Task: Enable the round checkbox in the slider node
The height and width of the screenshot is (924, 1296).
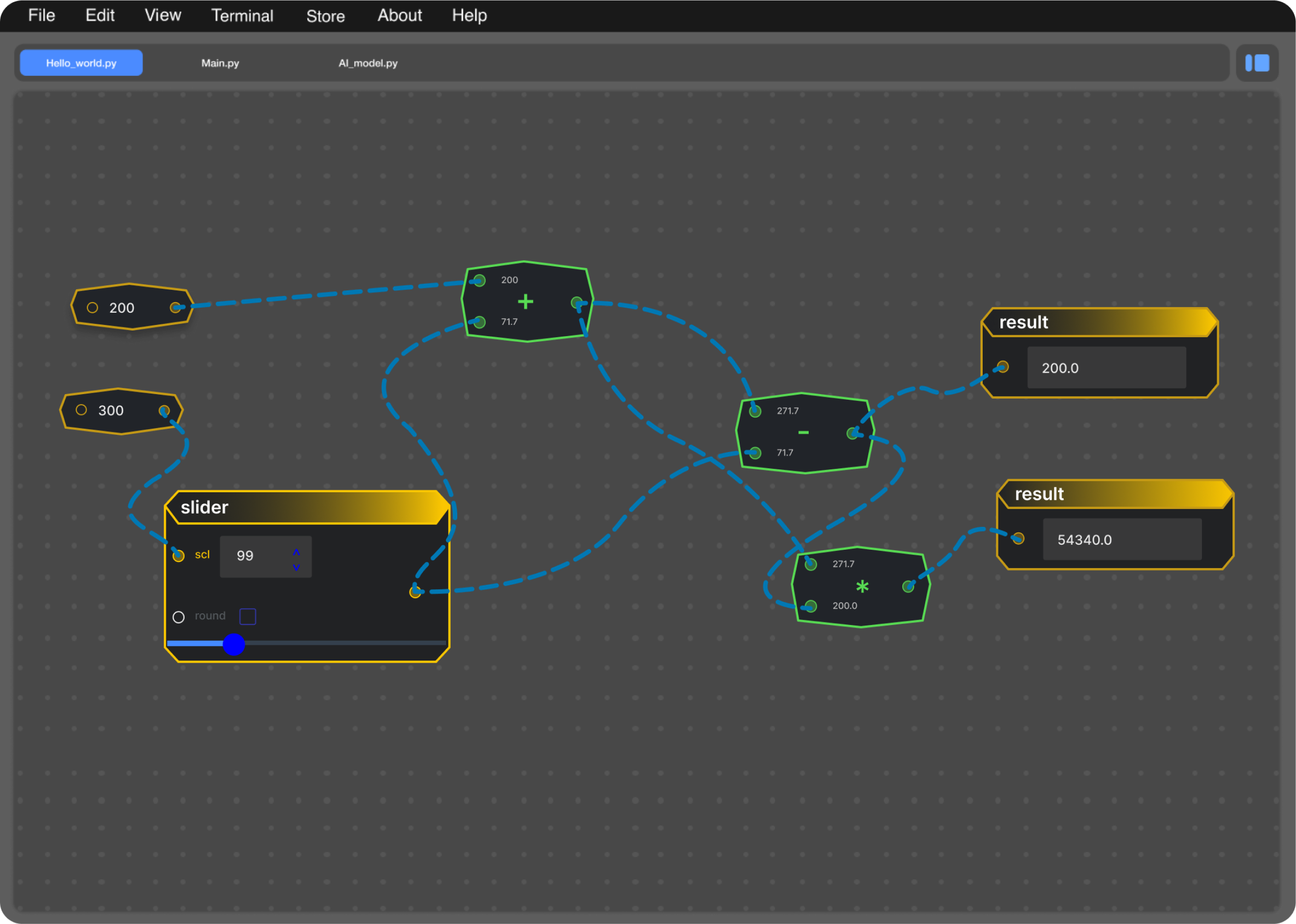Action: coord(248,616)
